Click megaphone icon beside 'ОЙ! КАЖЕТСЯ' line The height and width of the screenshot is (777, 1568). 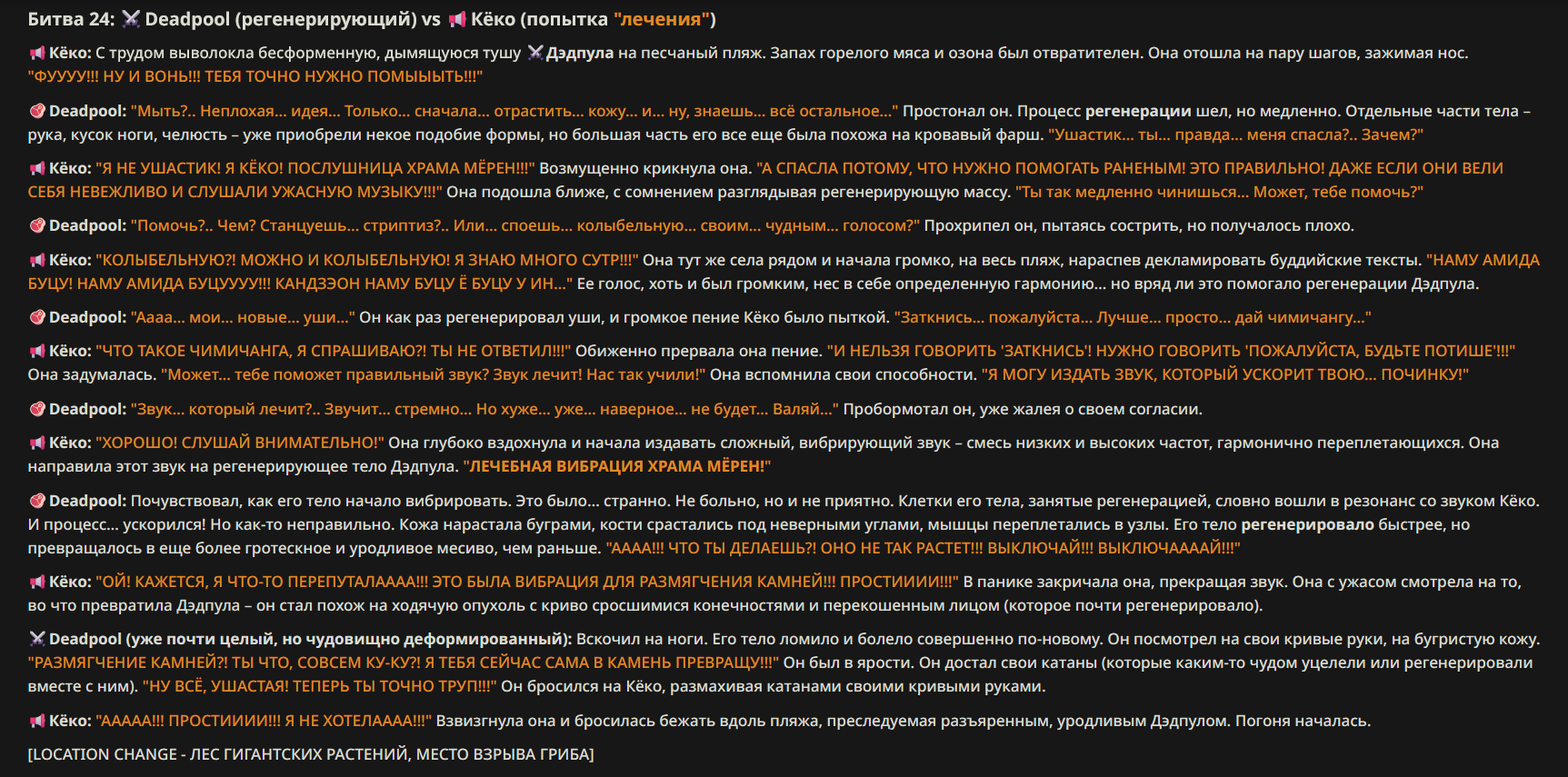pos(37,583)
